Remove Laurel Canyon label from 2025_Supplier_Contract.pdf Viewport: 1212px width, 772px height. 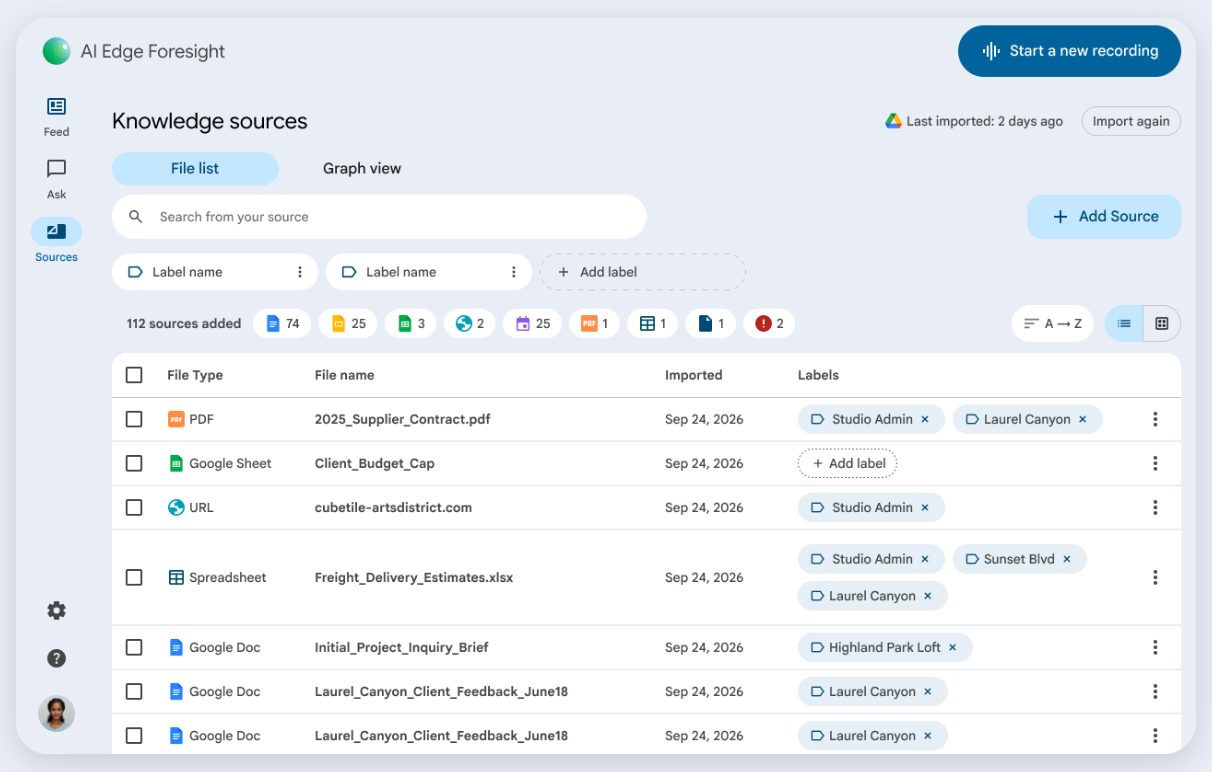pyautogui.click(x=1082, y=419)
